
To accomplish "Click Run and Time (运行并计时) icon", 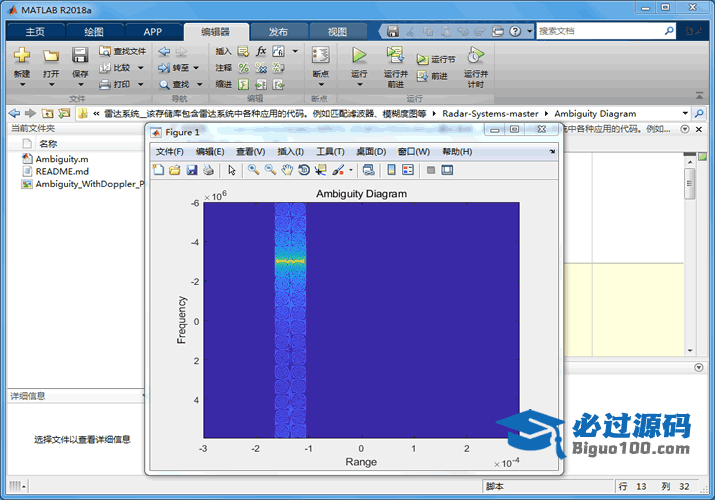I will coord(475,55).
